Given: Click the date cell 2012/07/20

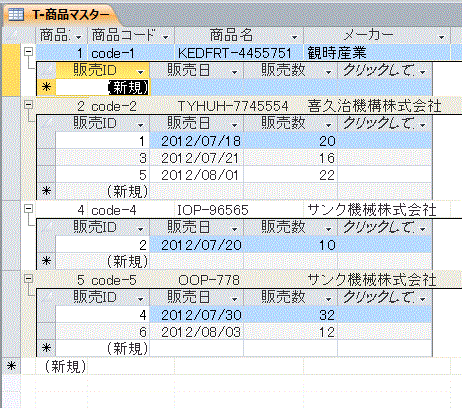Looking at the screenshot, I should point(197,245).
